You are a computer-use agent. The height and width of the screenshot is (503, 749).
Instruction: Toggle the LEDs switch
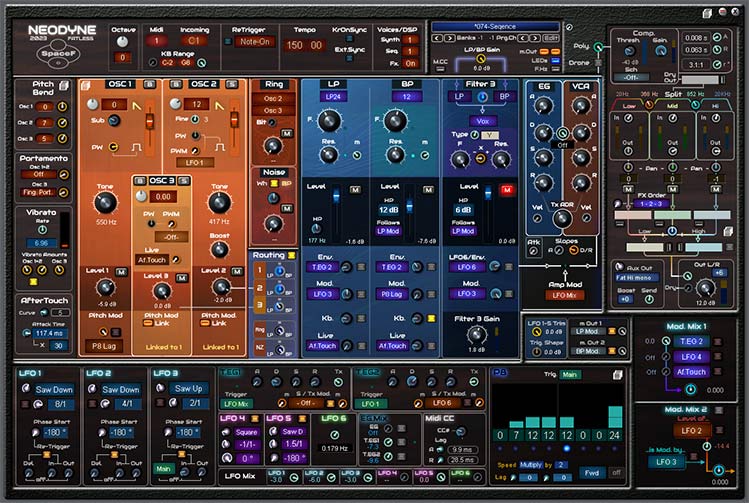click(555, 61)
